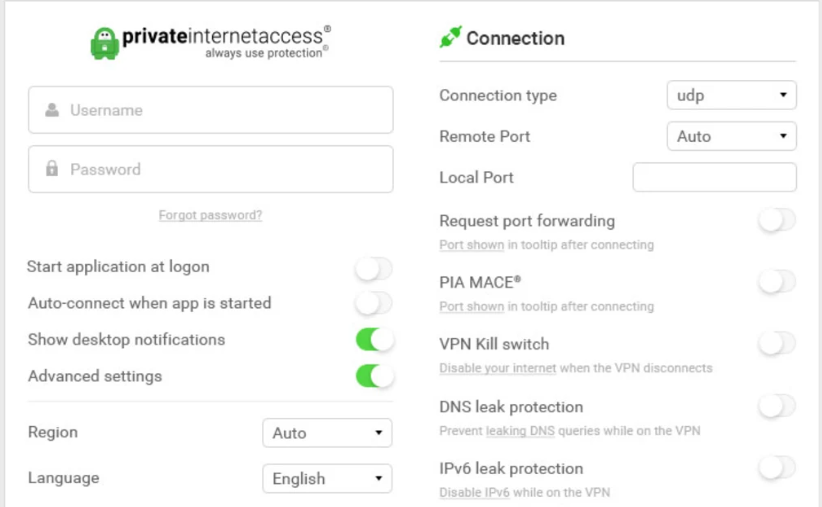Disable Show desktop notifications
822x507 pixels.
tap(374, 340)
